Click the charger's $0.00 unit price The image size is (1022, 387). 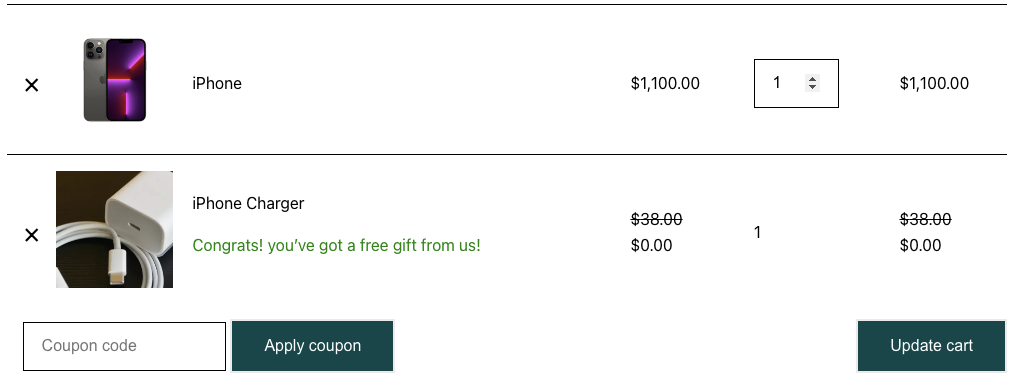point(651,246)
